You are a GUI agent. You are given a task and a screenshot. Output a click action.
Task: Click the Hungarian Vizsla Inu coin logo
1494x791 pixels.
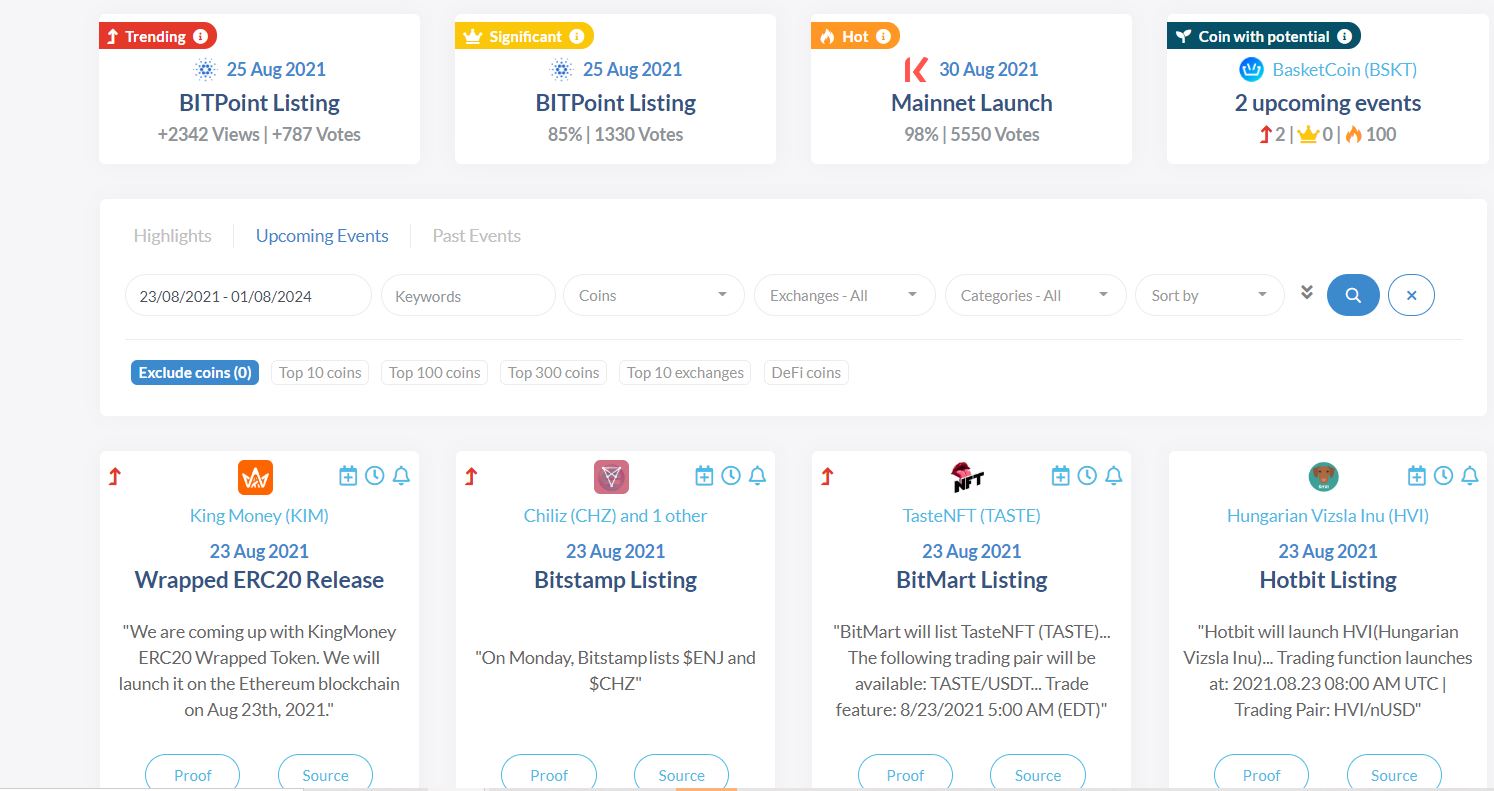click(x=1323, y=477)
